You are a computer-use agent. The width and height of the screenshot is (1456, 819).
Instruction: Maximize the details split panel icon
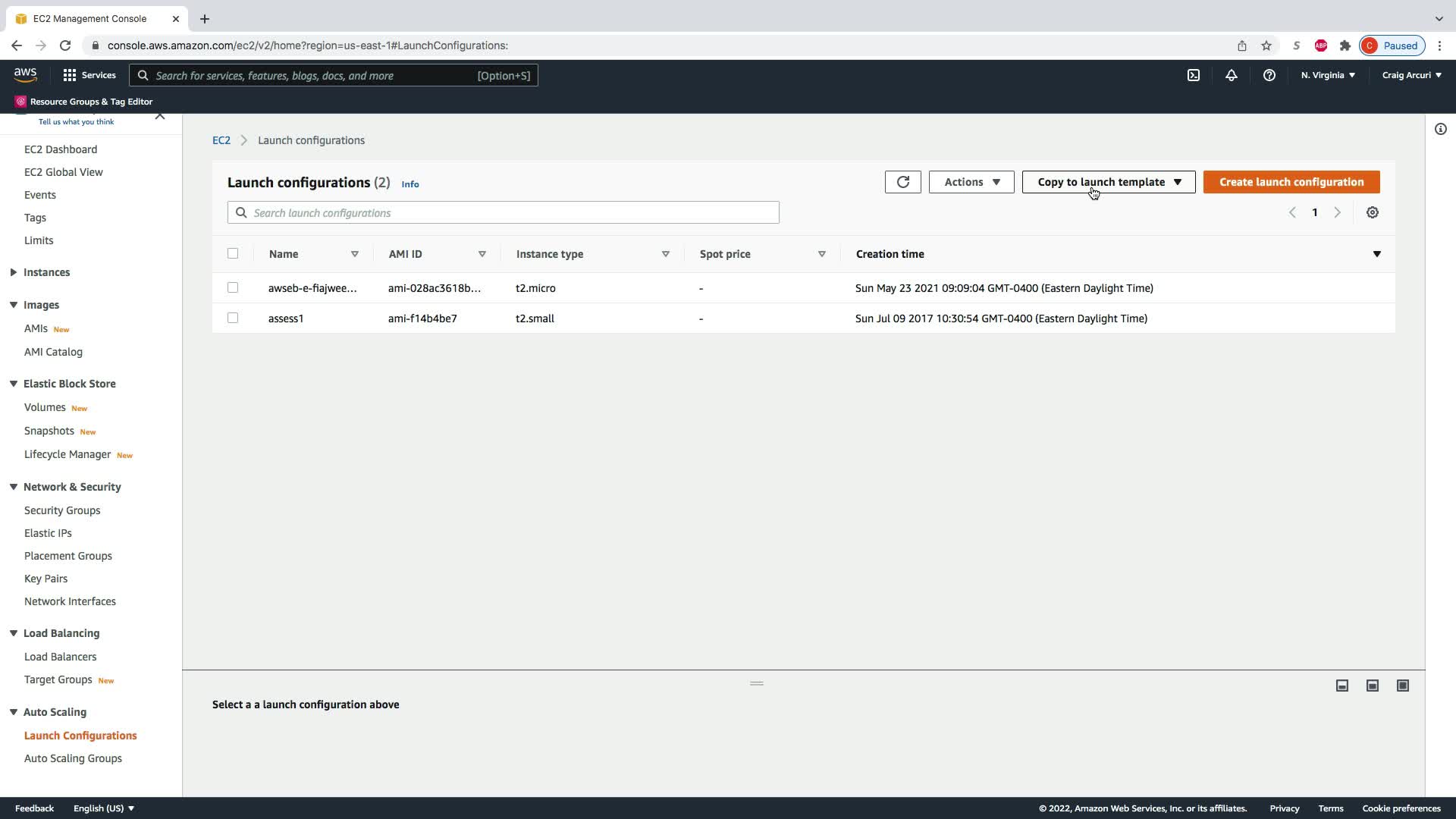[x=1402, y=686]
